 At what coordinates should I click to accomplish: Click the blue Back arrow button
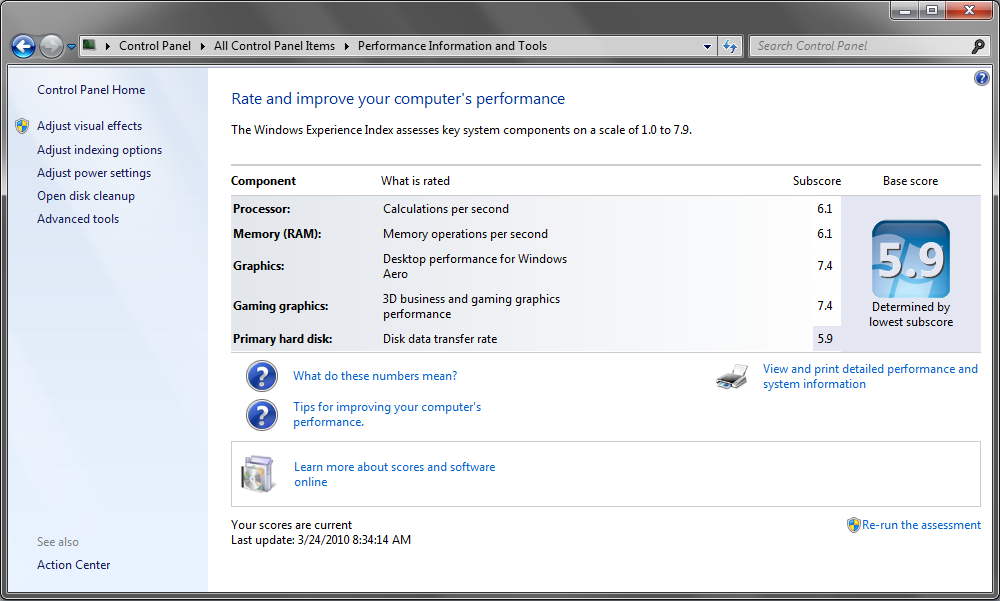(23, 46)
